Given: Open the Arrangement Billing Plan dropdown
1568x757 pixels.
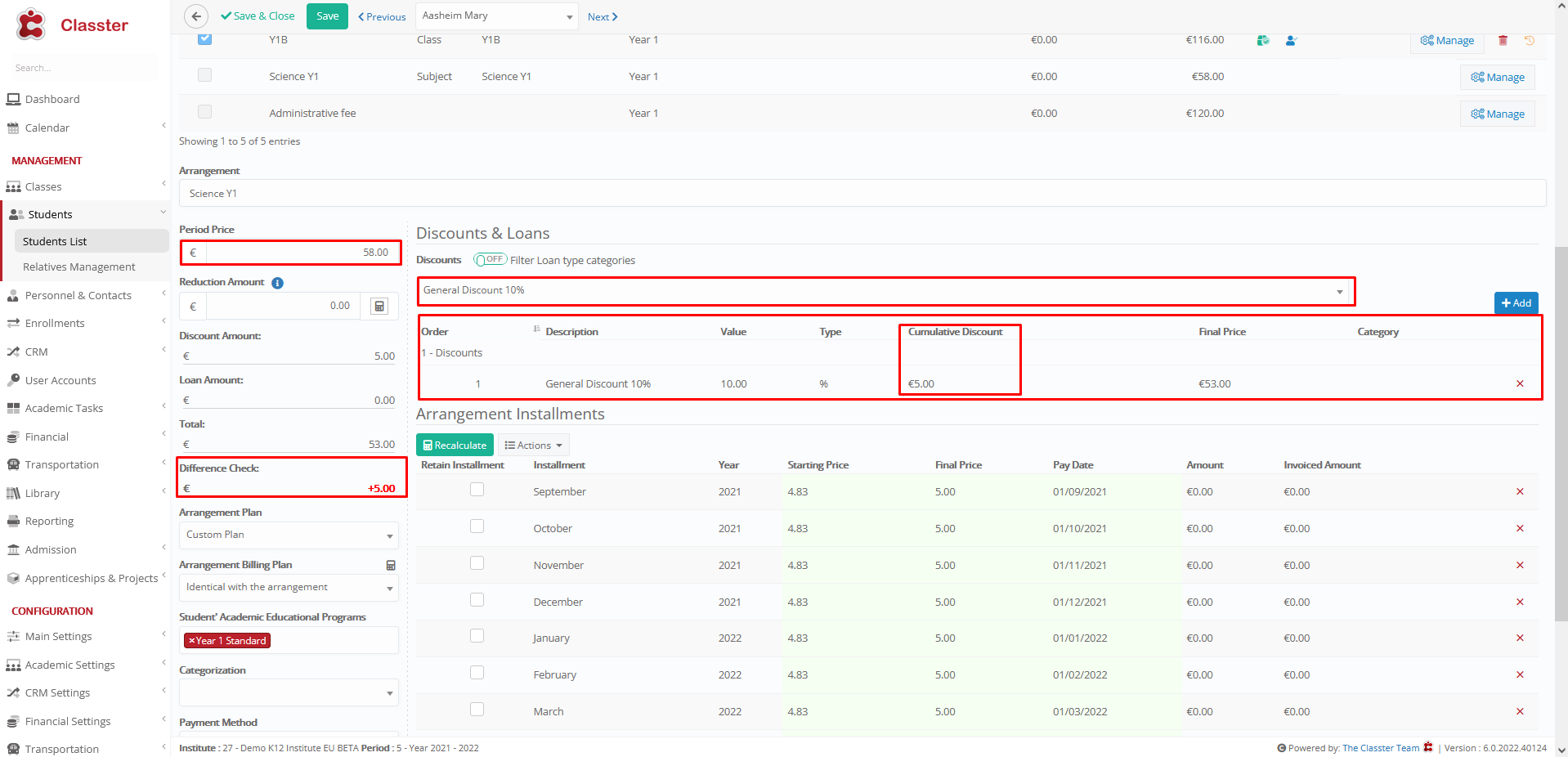Looking at the screenshot, I should click(289, 588).
